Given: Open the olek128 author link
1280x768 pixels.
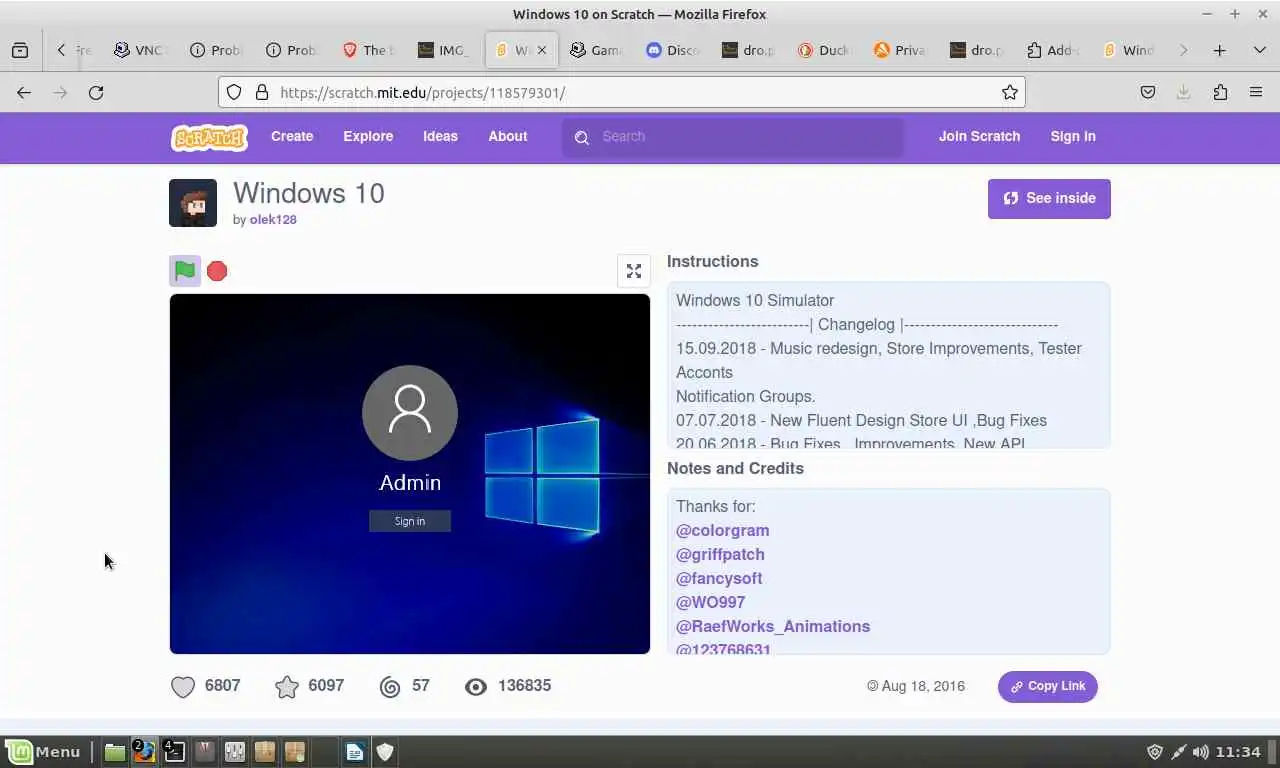Looking at the screenshot, I should coord(273,220).
